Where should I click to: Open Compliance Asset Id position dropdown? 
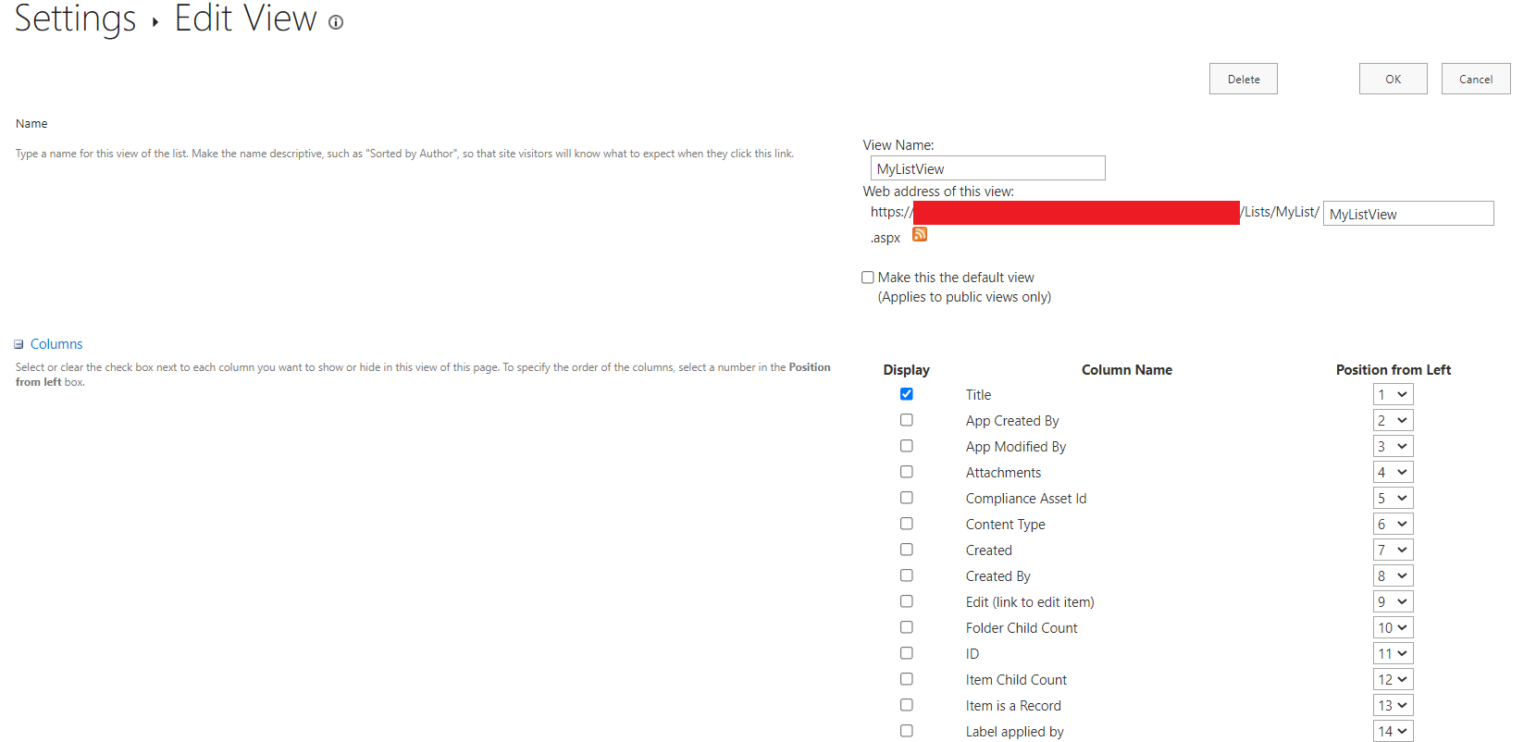point(1393,498)
